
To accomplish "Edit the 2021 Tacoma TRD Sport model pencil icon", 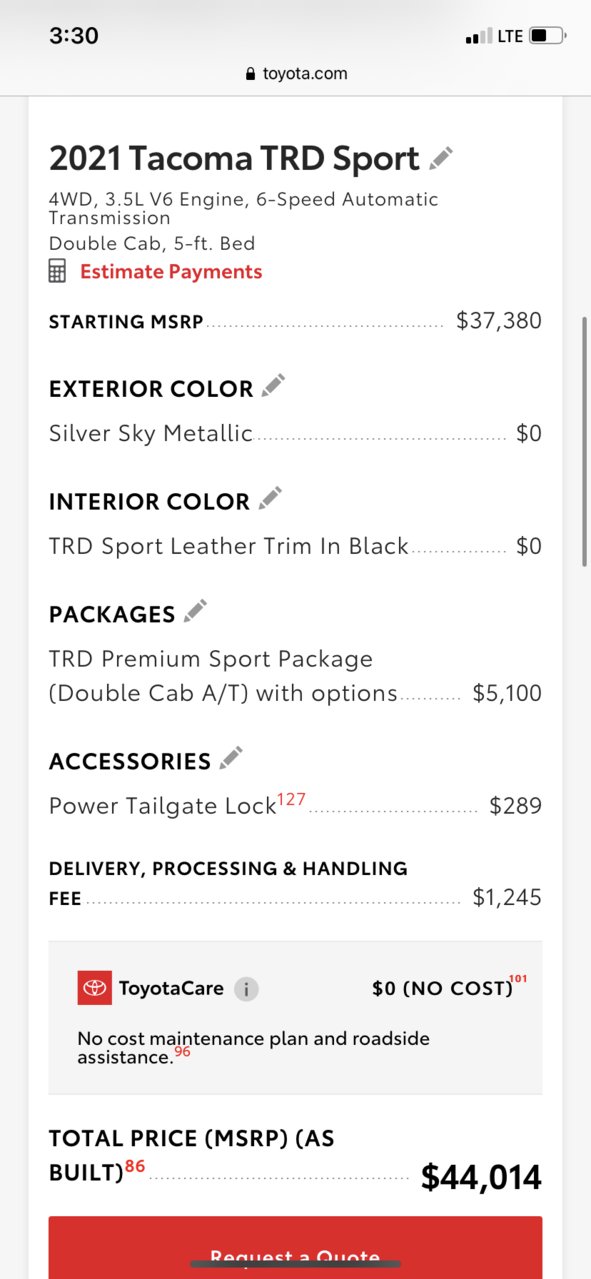I will pos(441,158).
